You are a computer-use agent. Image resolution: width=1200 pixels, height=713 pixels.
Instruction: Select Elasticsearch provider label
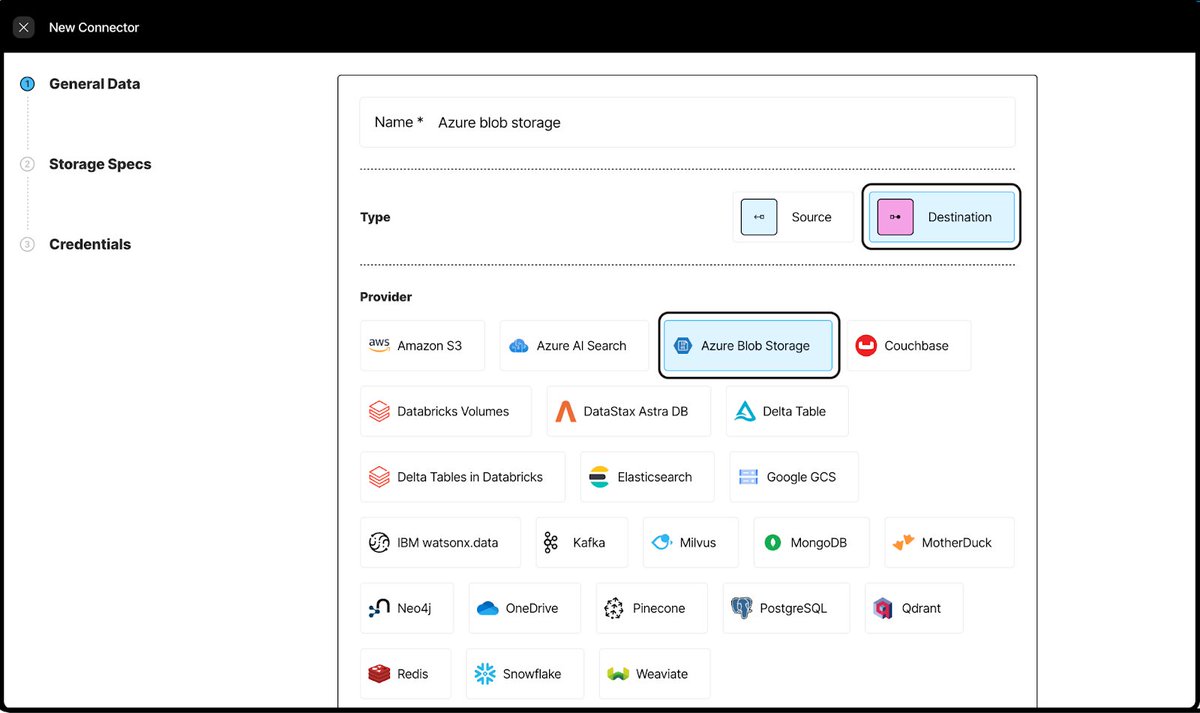655,477
